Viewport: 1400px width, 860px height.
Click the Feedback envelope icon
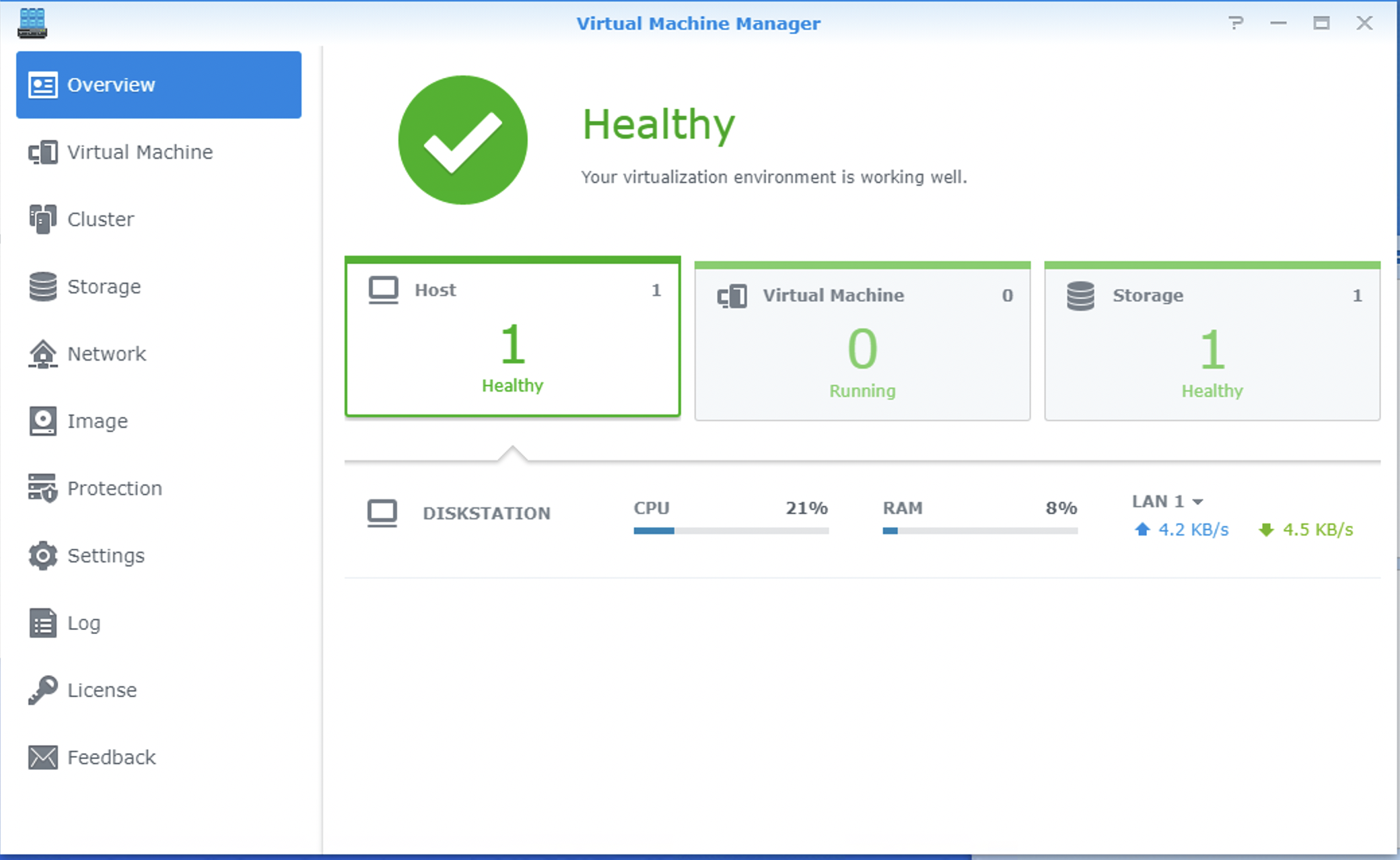pos(42,758)
